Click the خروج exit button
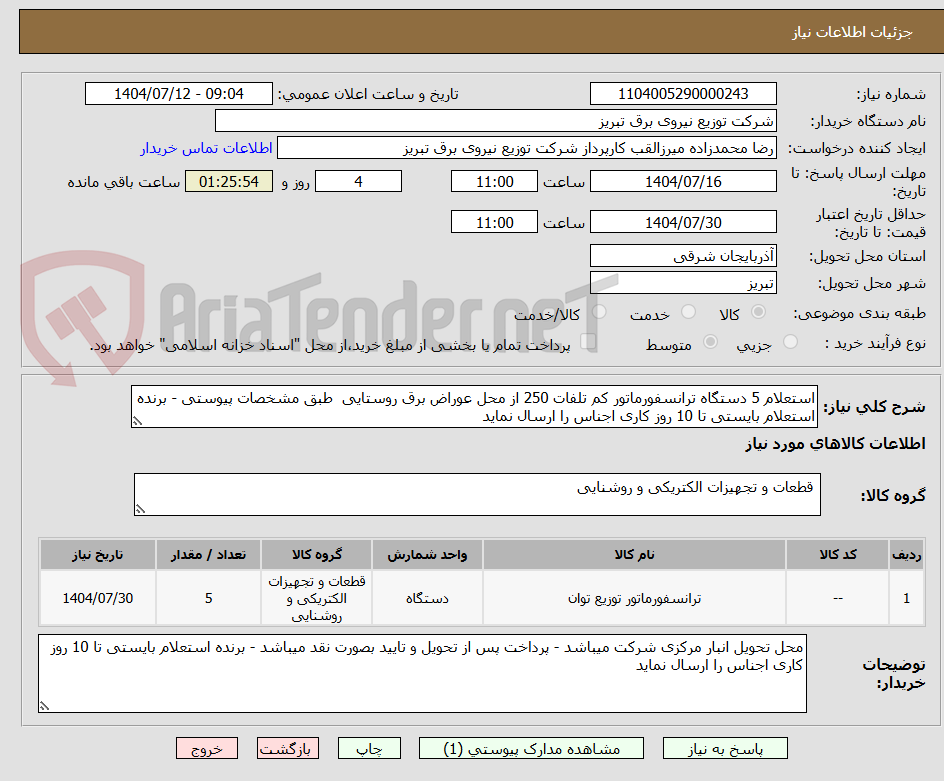Viewport: 944px width, 781px height. point(207,748)
